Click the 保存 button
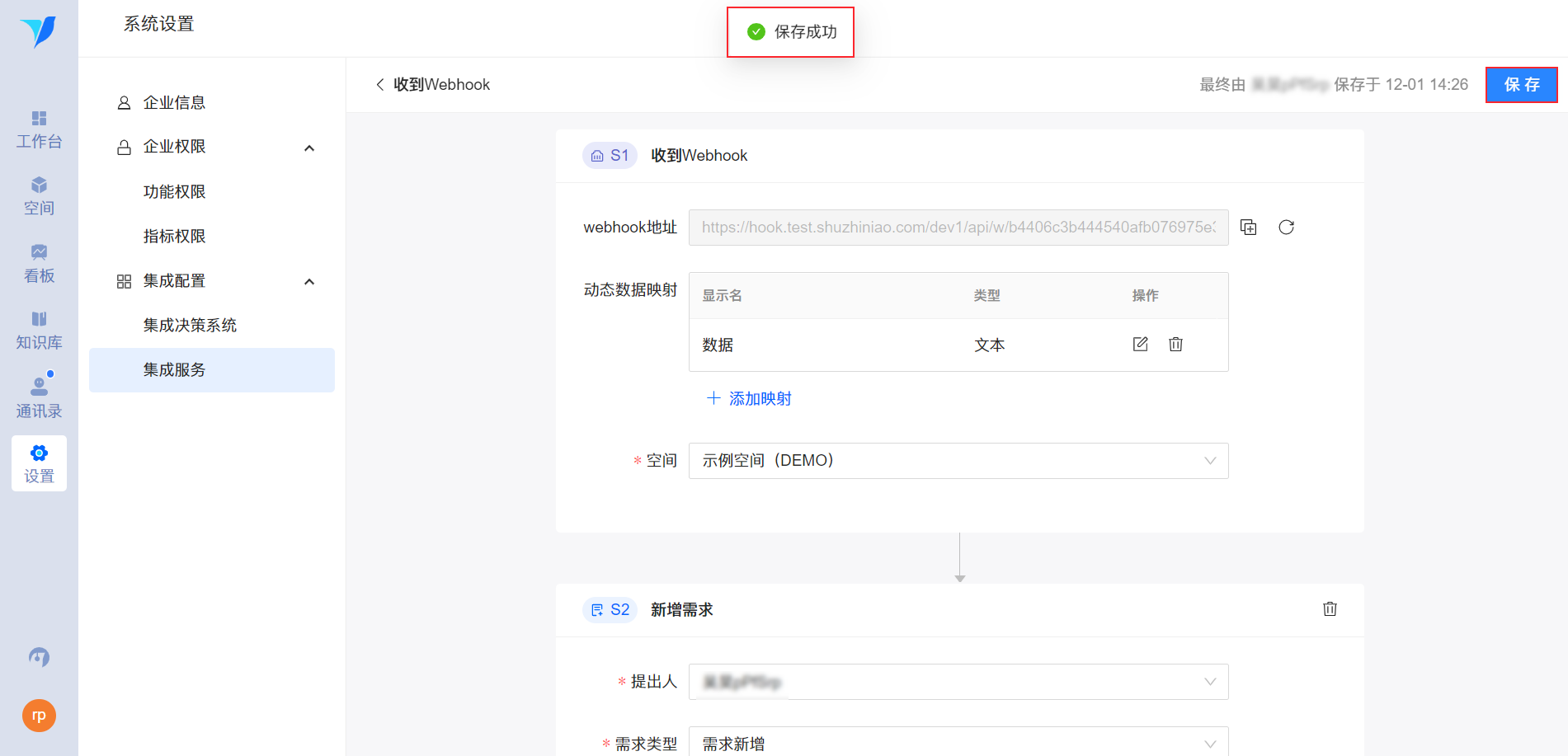This screenshot has width=1568, height=756. pos(1521,84)
